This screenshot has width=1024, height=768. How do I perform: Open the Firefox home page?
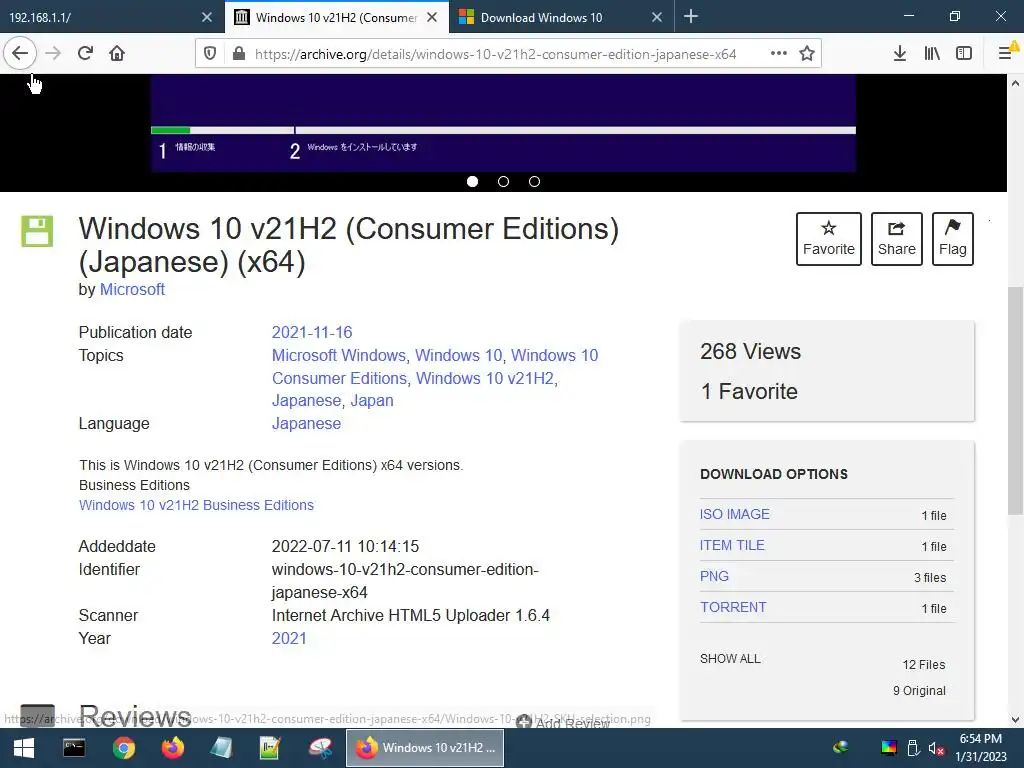117,54
